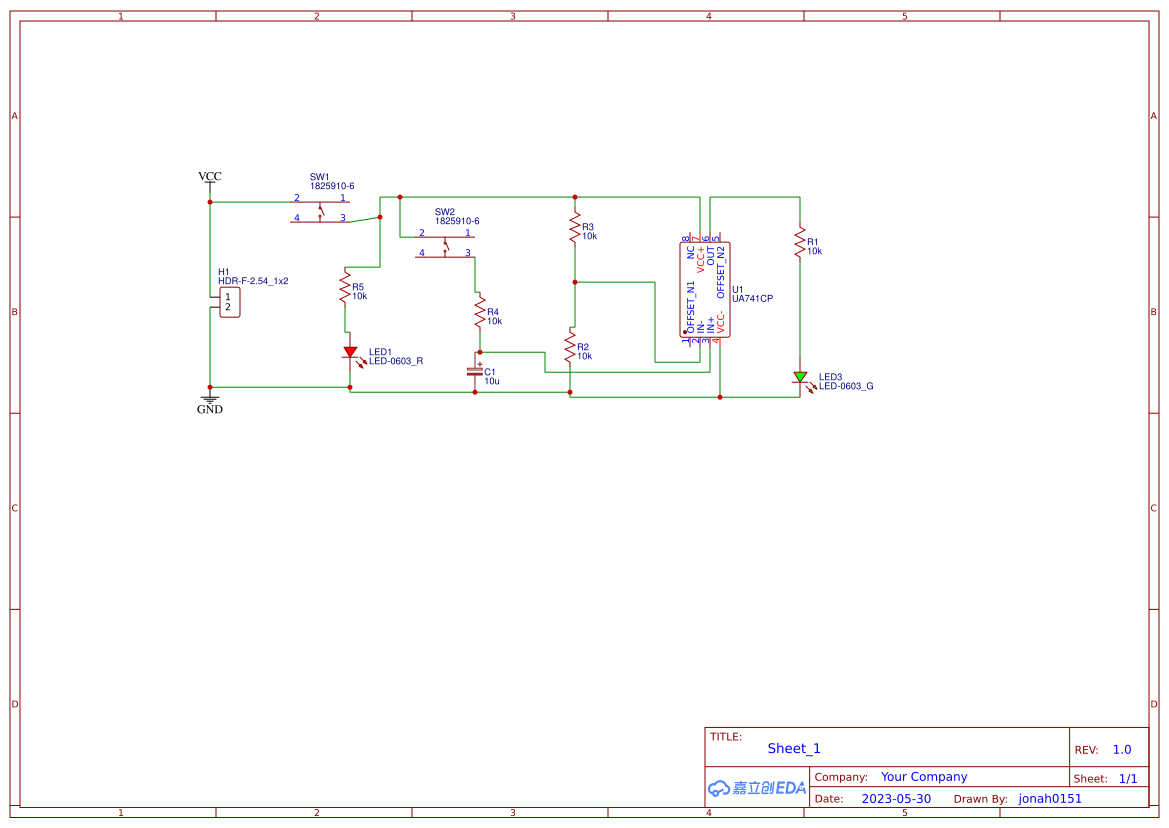Toggle switch SW1 in the schematic
The image size is (1169, 828).
click(x=318, y=208)
